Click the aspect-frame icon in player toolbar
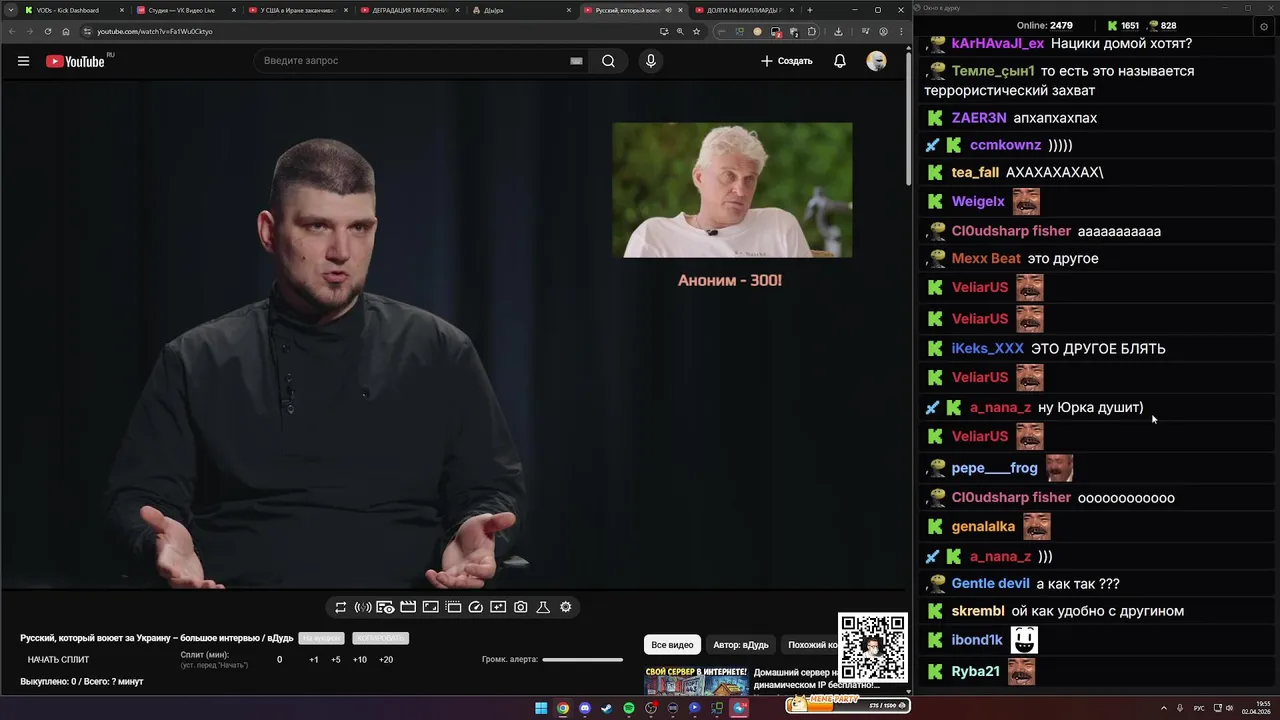1280x720 pixels. pyautogui.click(x=430, y=607)
